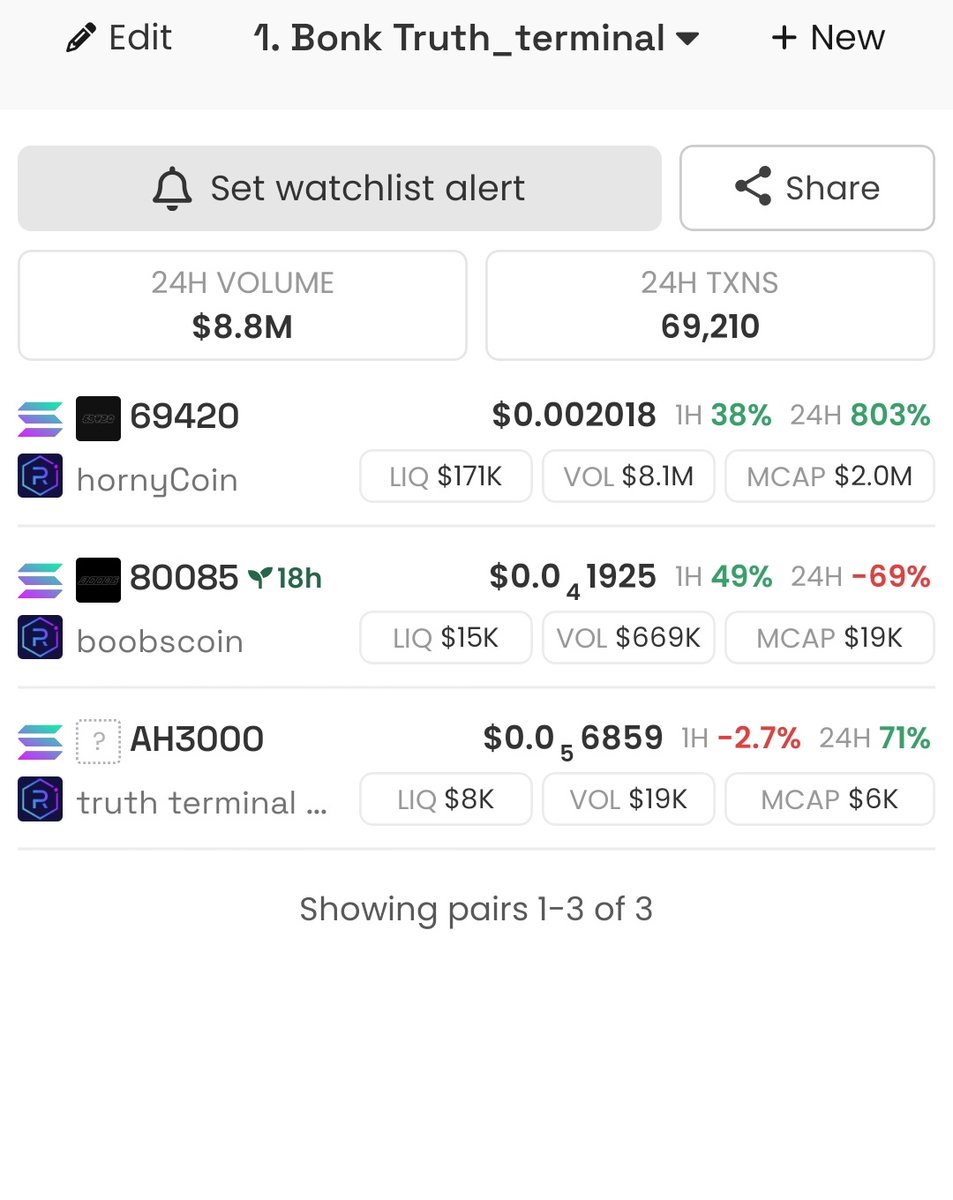Viewport: 953px width, 1200px height.
Task: Click the green sprout 18h age icon
Action: [x=261, y=578]
